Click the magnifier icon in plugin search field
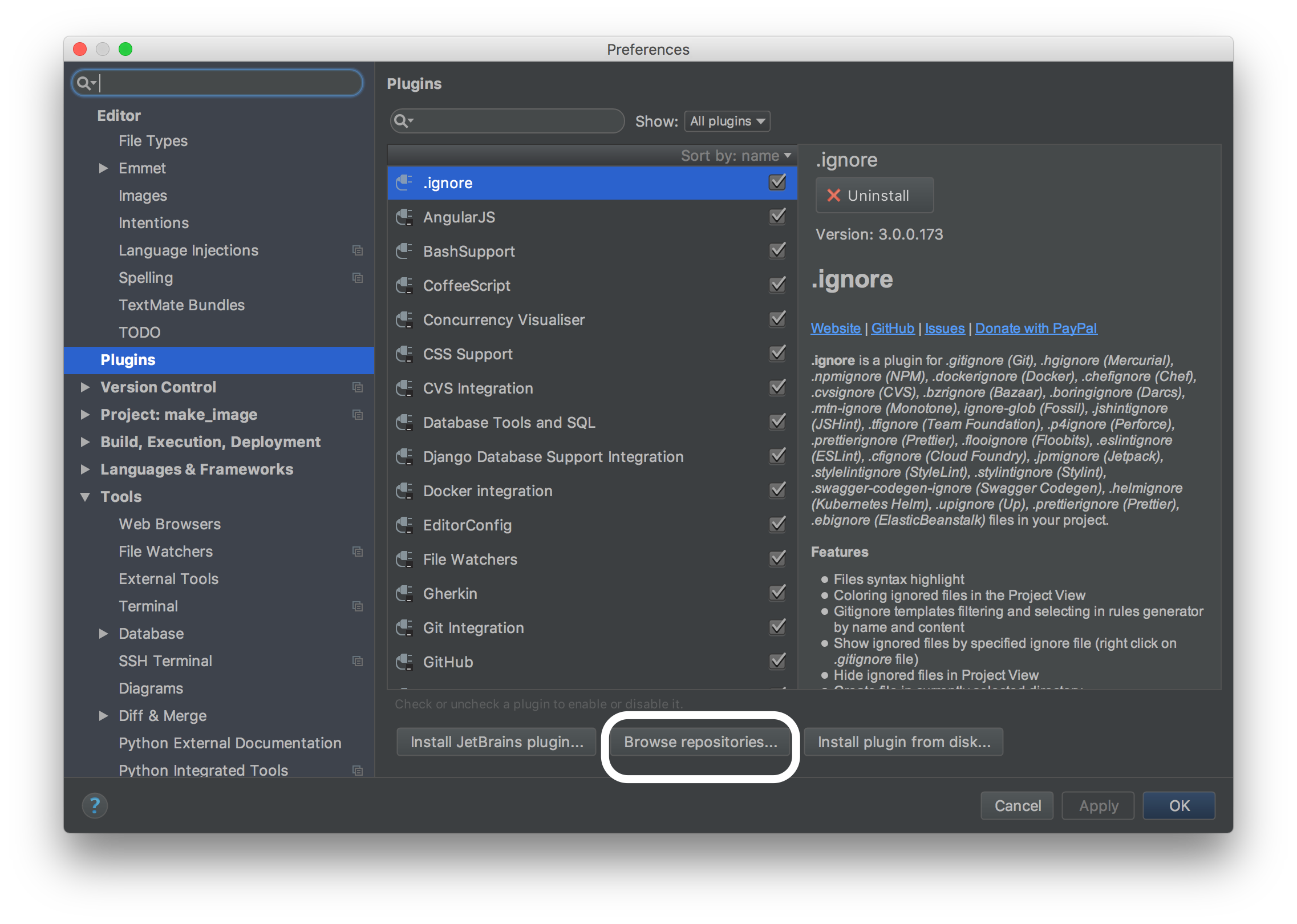1297x924 pixels. 403,121
